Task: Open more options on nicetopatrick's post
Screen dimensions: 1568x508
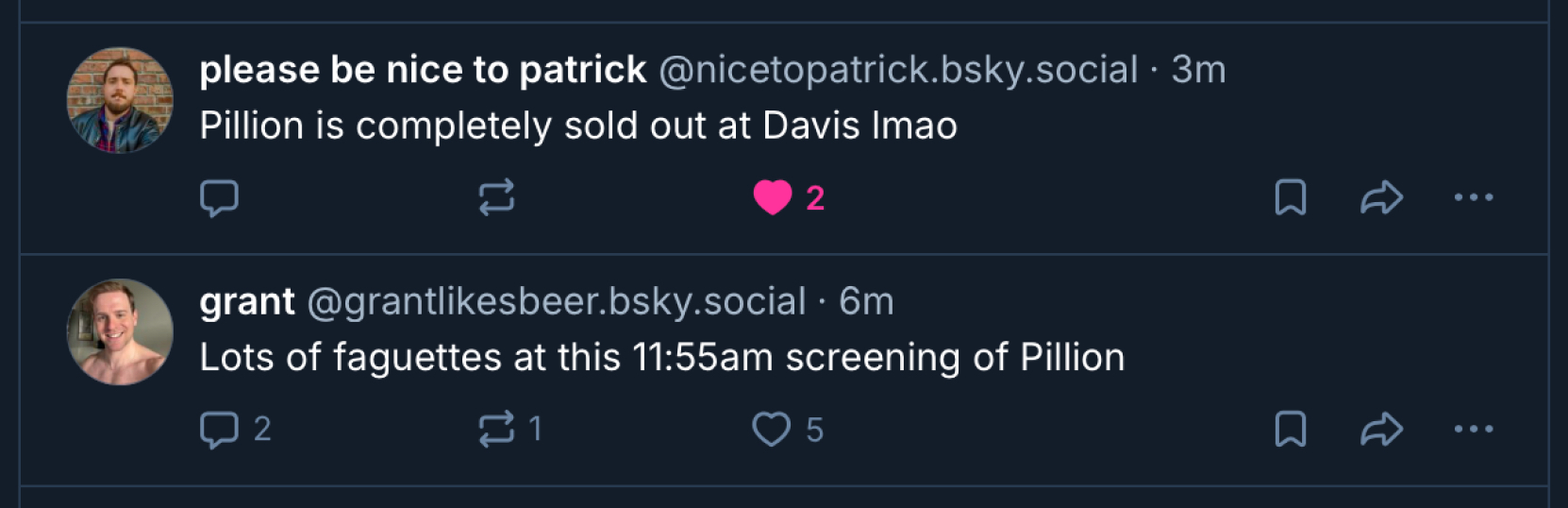Action: tap(1473, 197)
